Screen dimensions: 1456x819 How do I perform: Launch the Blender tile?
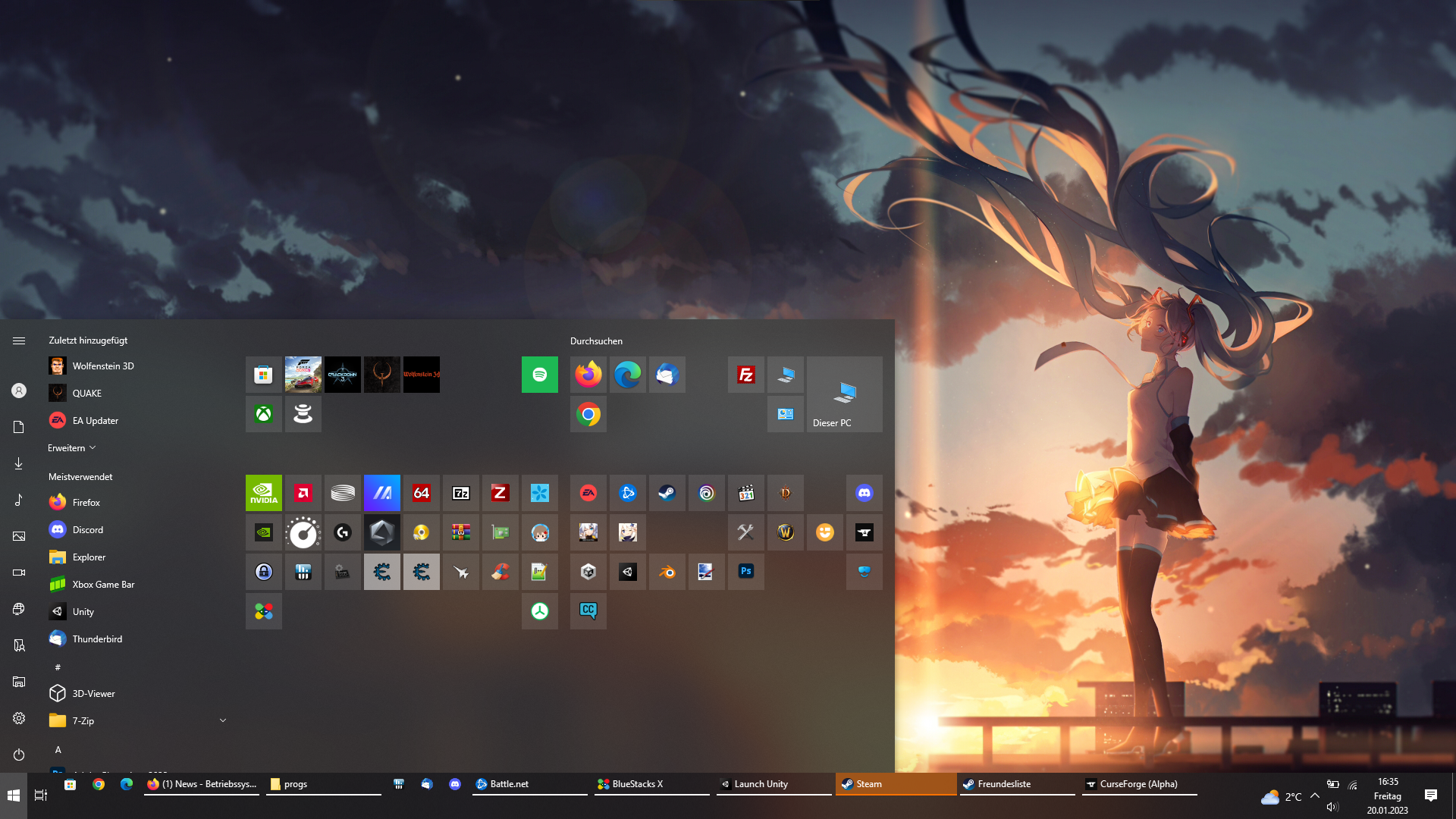667,572
